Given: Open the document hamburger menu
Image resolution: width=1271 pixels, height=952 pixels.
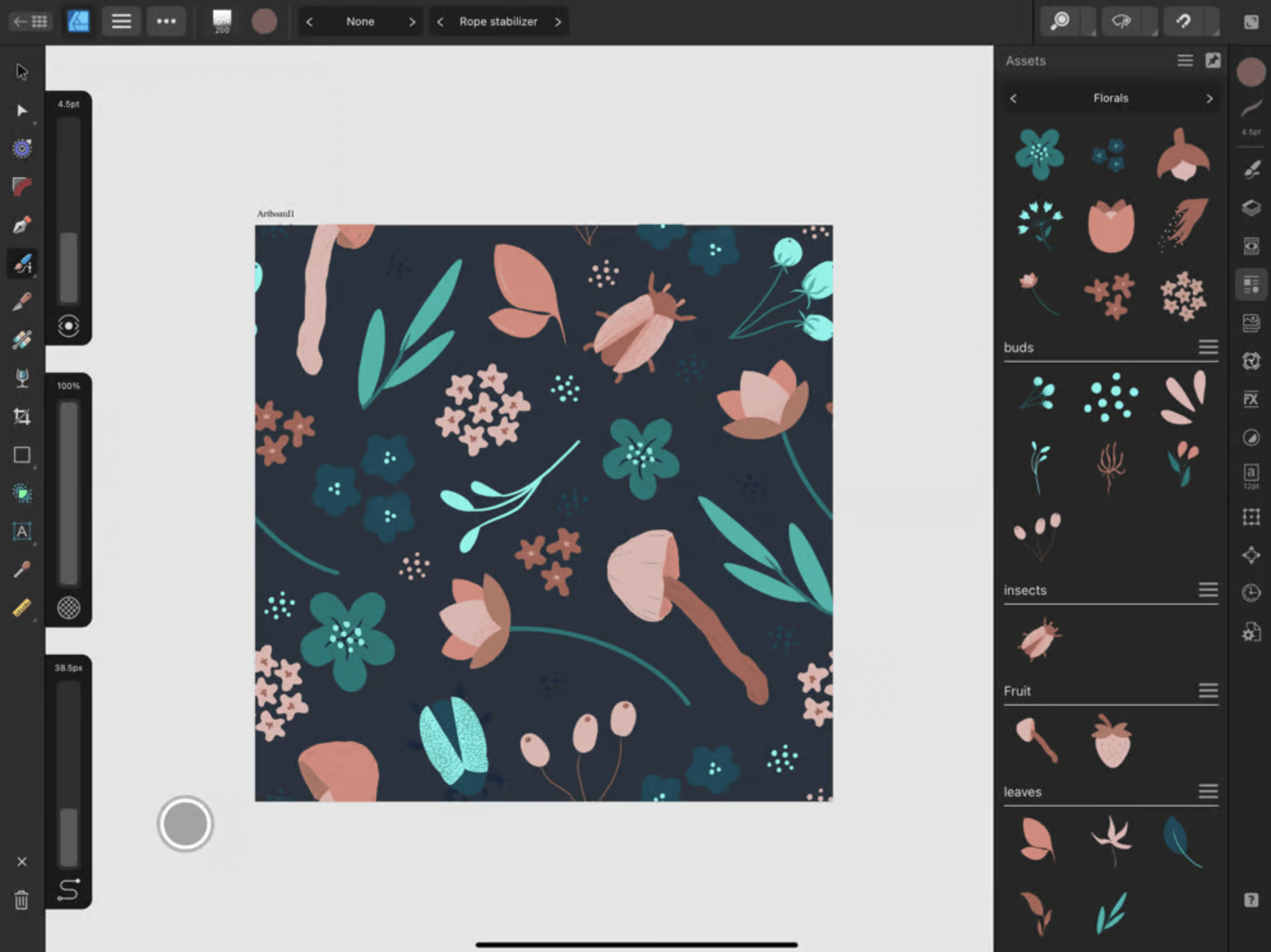Looking at the screenshot, I should coord(121,21).
